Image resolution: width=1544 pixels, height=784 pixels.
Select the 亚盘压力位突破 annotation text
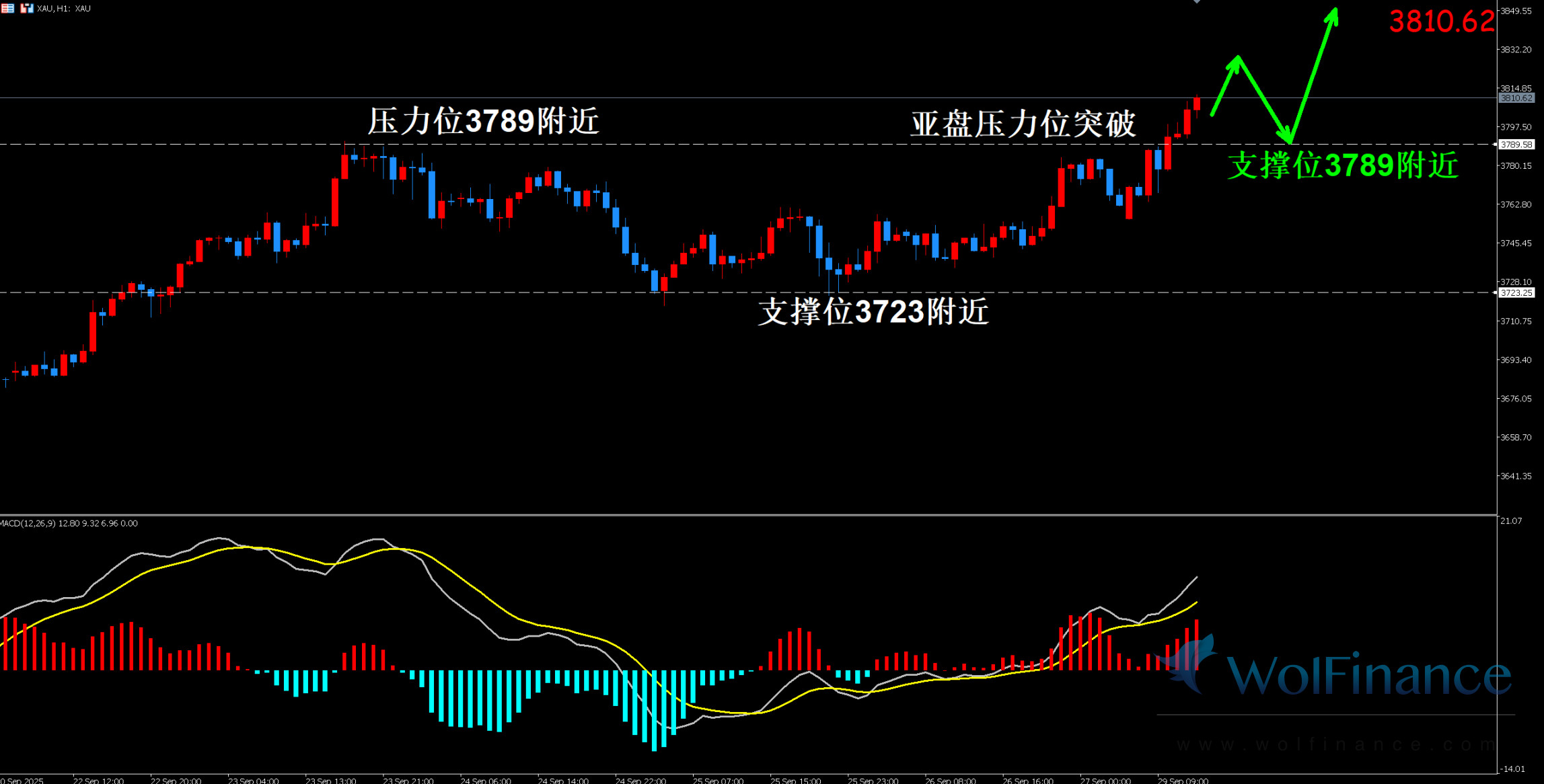click(1023, 124)
